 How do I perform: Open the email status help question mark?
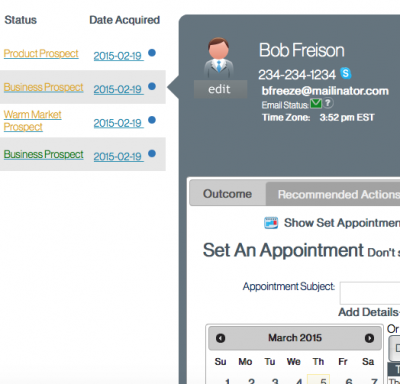[328, 103]
